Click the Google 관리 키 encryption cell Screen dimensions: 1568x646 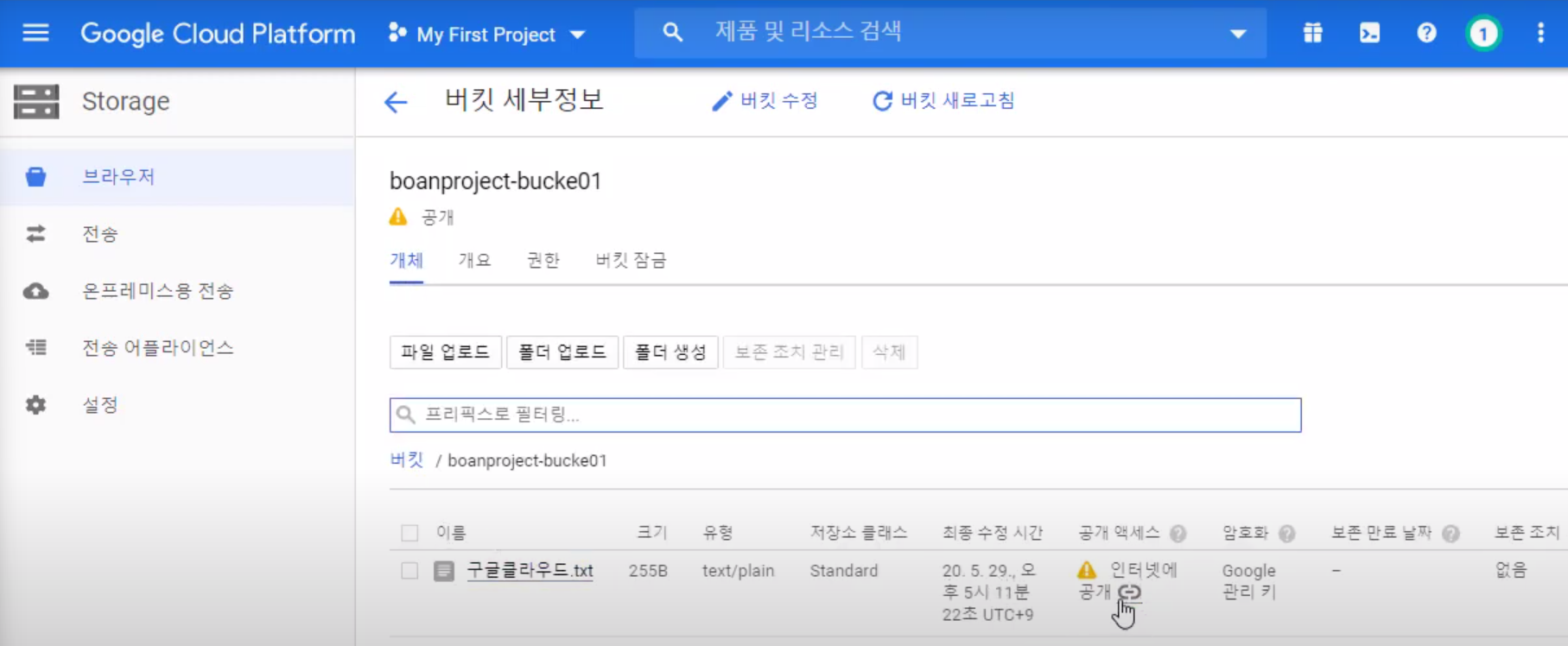coord(1248,581)
